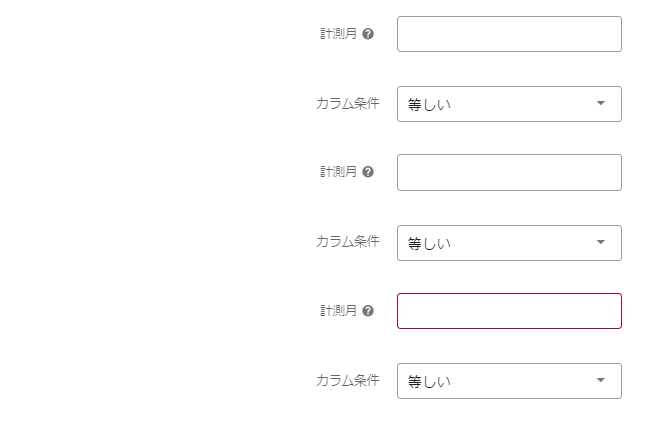Click the top カラム条件 label

pos(347,103)
